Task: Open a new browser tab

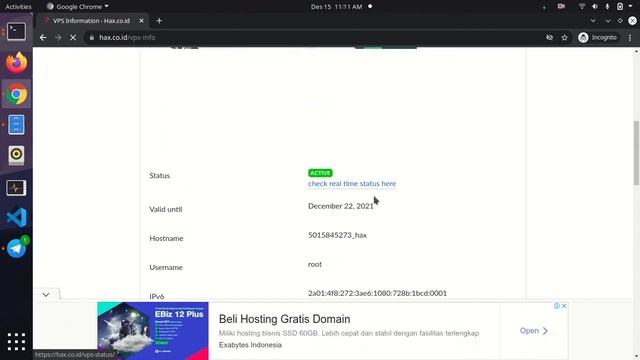Action: pos(159,21)
